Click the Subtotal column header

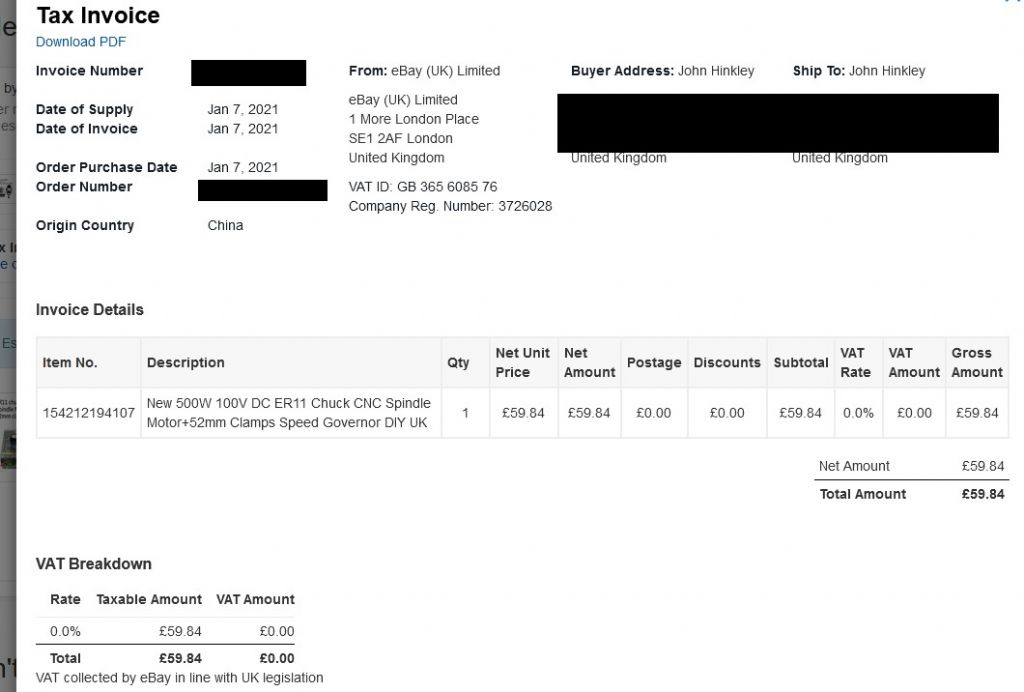point(801,362)
